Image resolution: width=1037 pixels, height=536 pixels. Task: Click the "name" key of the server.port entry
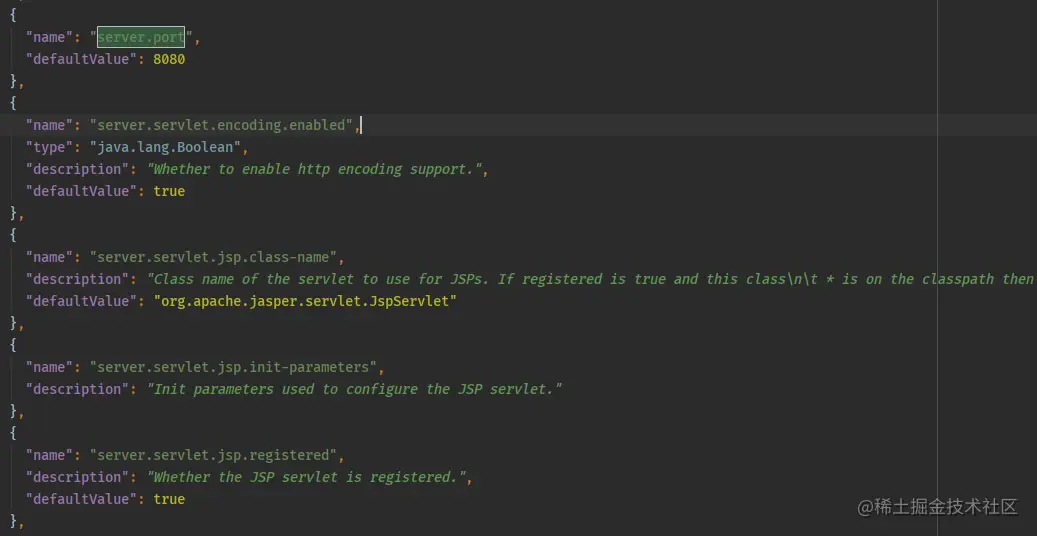pos(50,37)
